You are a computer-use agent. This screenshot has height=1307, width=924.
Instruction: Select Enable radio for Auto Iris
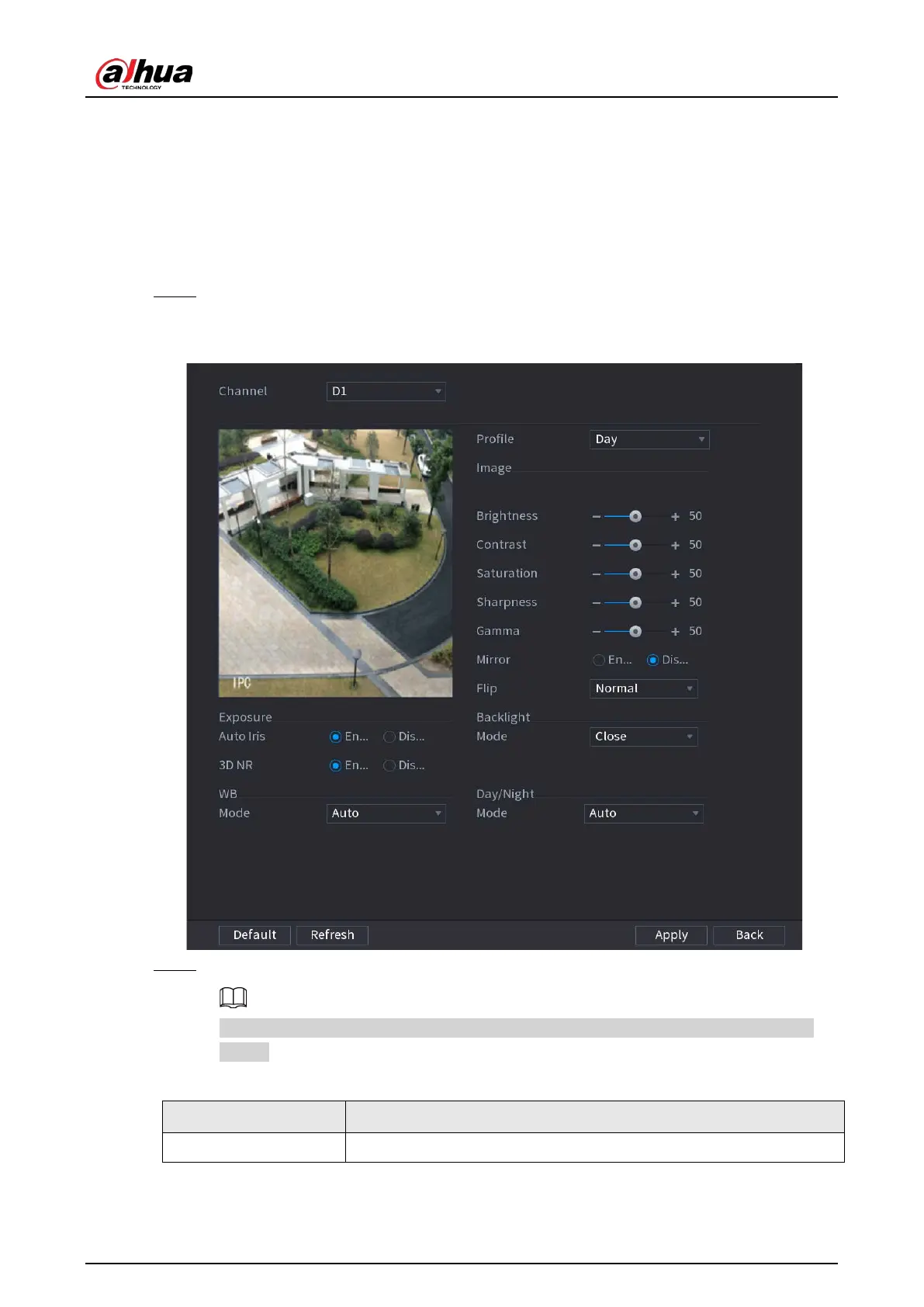tap(335, 737)
